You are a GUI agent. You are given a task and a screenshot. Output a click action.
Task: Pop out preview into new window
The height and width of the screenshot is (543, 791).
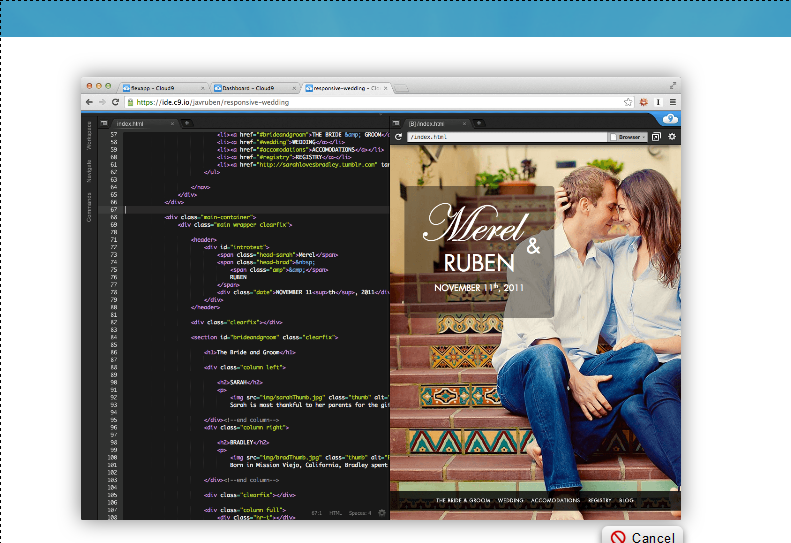click(x=656, y=137)
